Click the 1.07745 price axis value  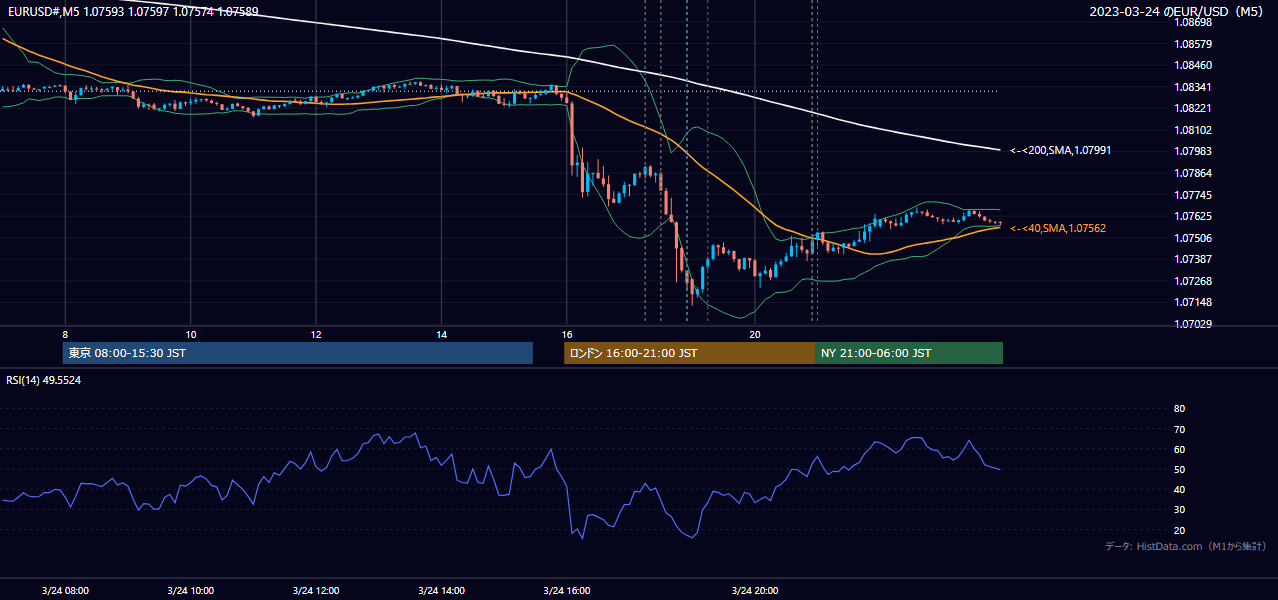point(1193,195)
